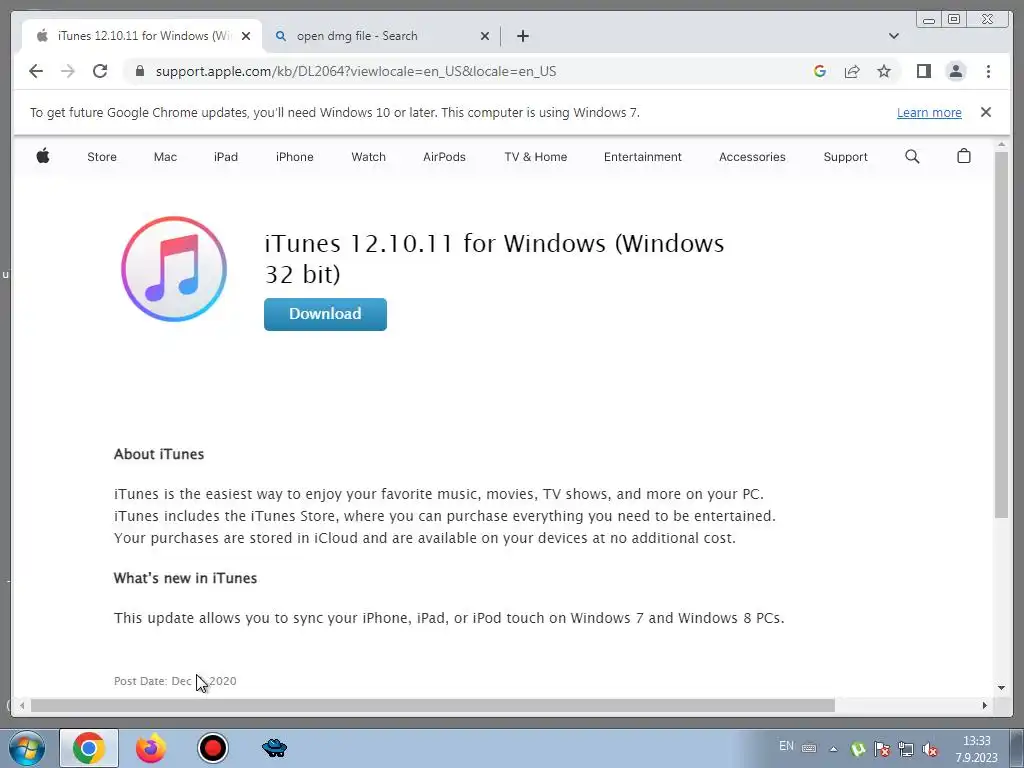Screen dimensions: 1024x768
Task: Click the scroll up arrow
Action: pos(1002,144)
